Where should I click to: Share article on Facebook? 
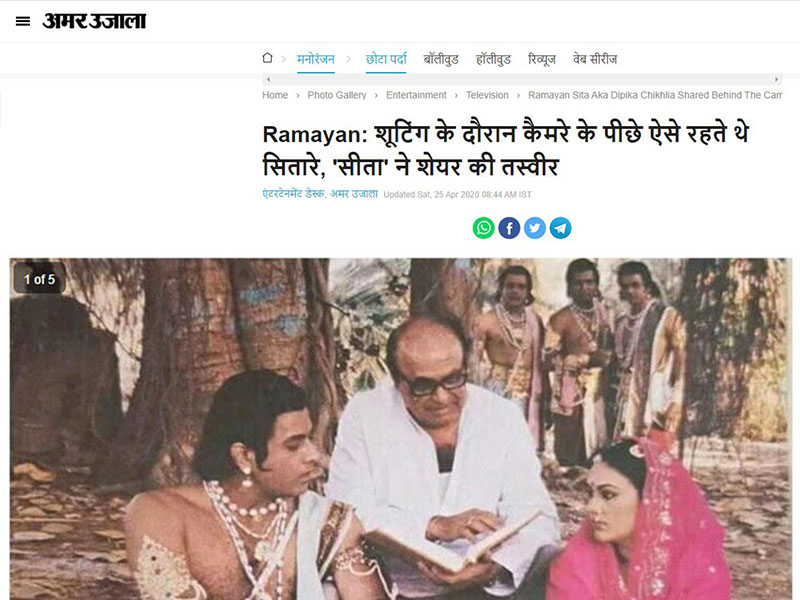509,228
